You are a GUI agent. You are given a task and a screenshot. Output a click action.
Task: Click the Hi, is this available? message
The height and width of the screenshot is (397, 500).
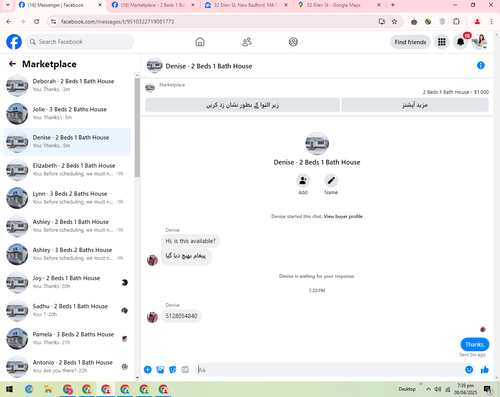click(190, 241)
